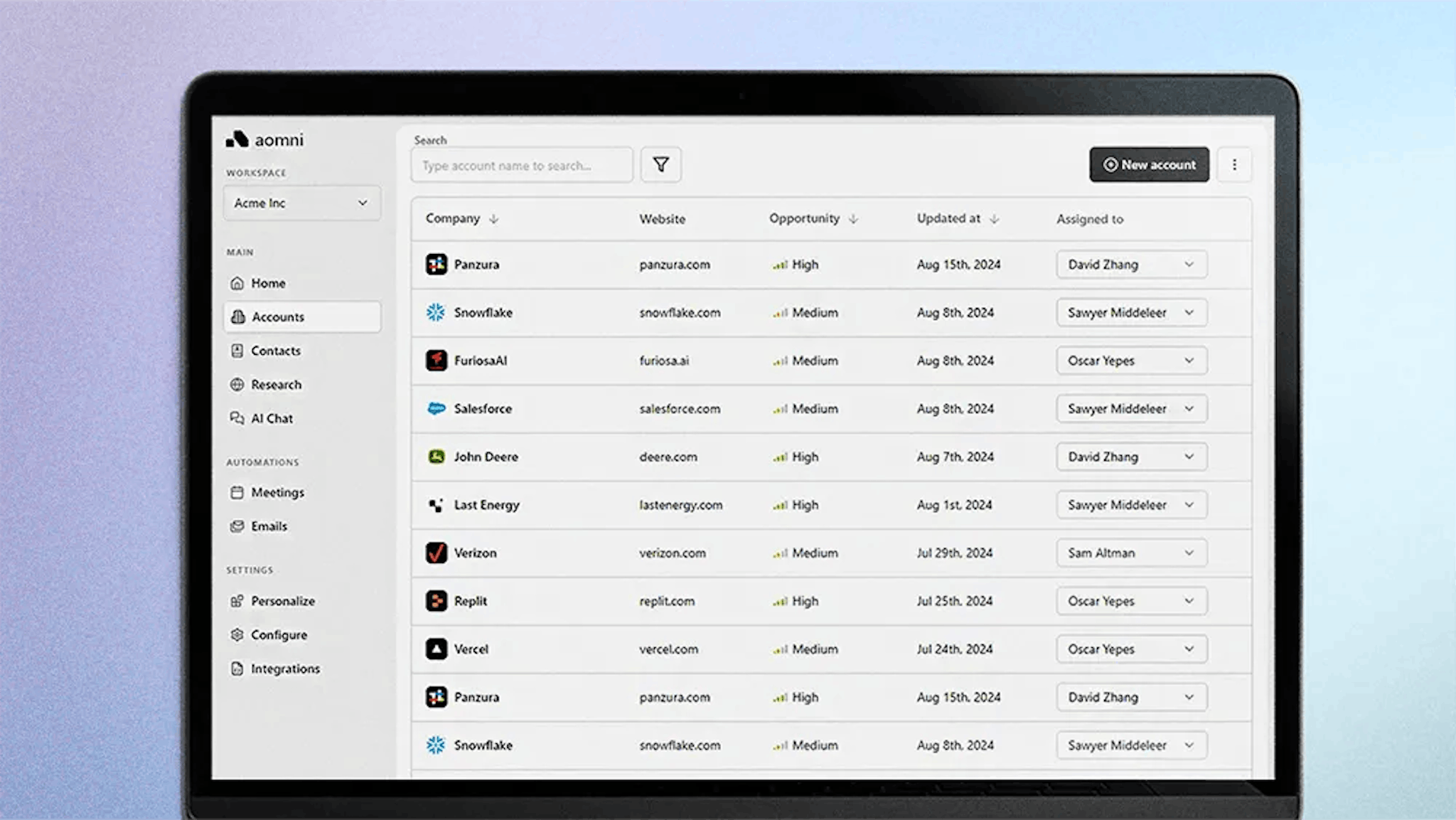This screenshot has width=1456, height=820.
Task: Open Sam Altman assignee dropdown for Verizon
Action: 1131,553
